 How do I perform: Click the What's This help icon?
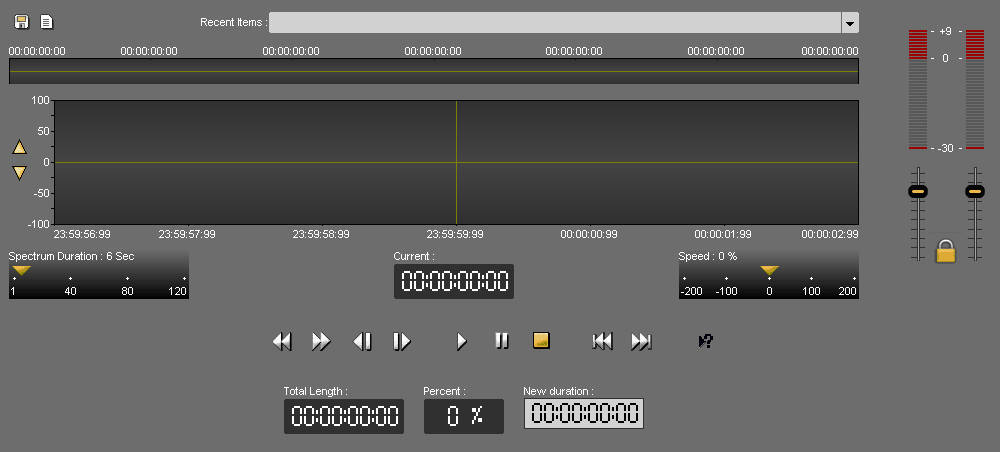pos(705,341)
